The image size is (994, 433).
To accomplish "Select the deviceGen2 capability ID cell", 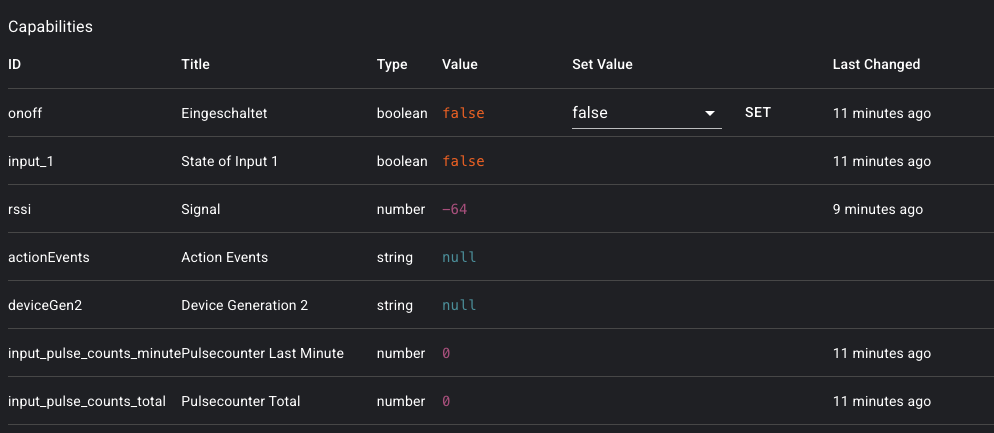I will point(45,305).
